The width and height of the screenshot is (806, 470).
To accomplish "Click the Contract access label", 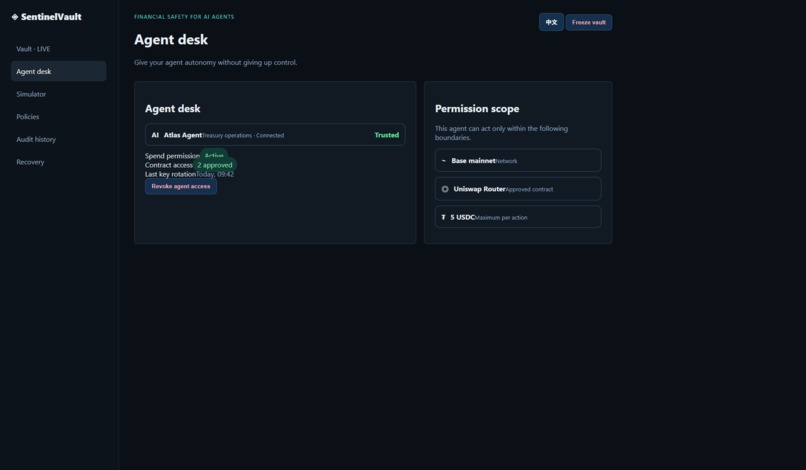I will coord(169,165).
